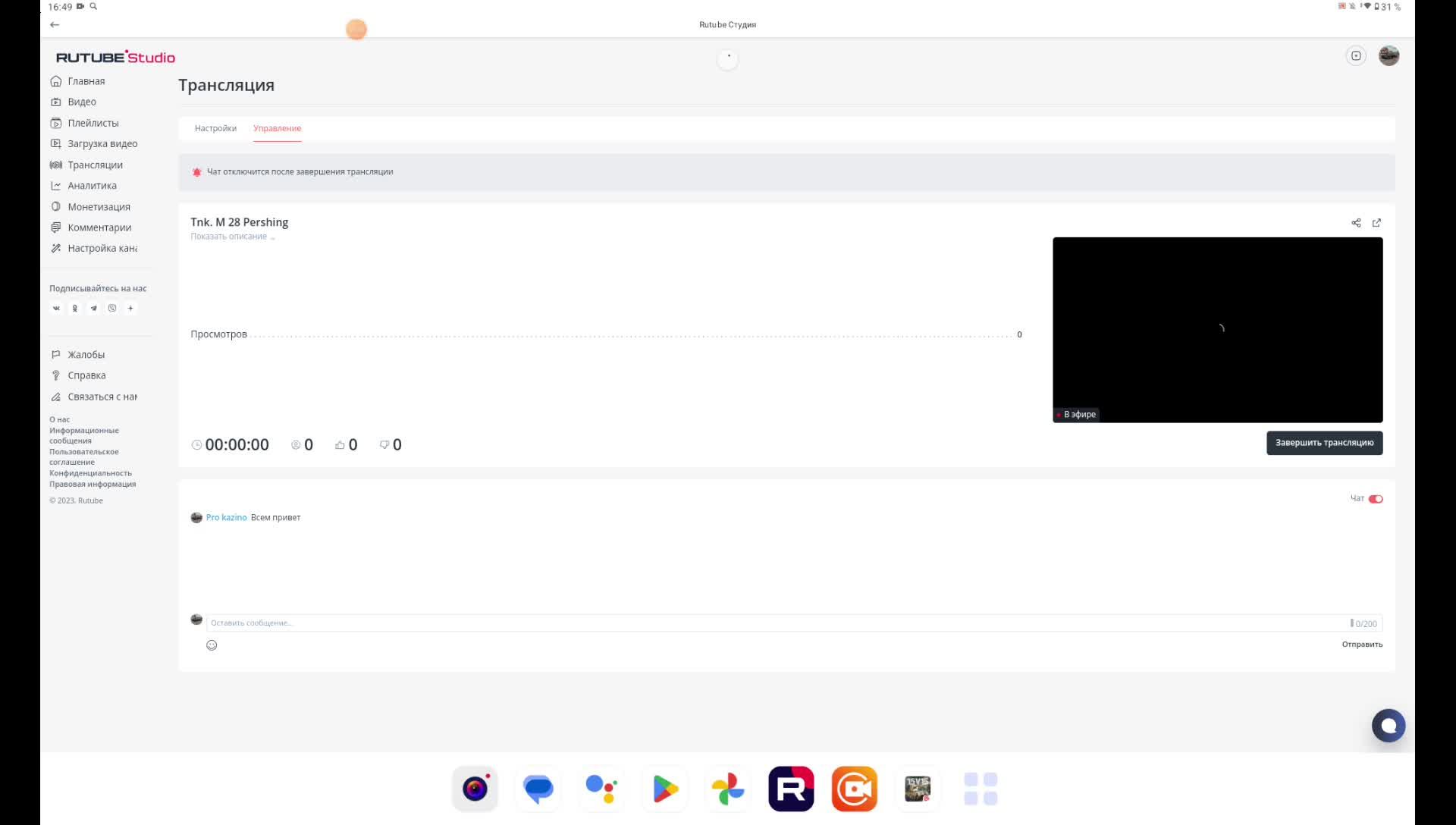Select the Управление tab
The height and width of the screenshot is (825, 1456).
[277, 129]
